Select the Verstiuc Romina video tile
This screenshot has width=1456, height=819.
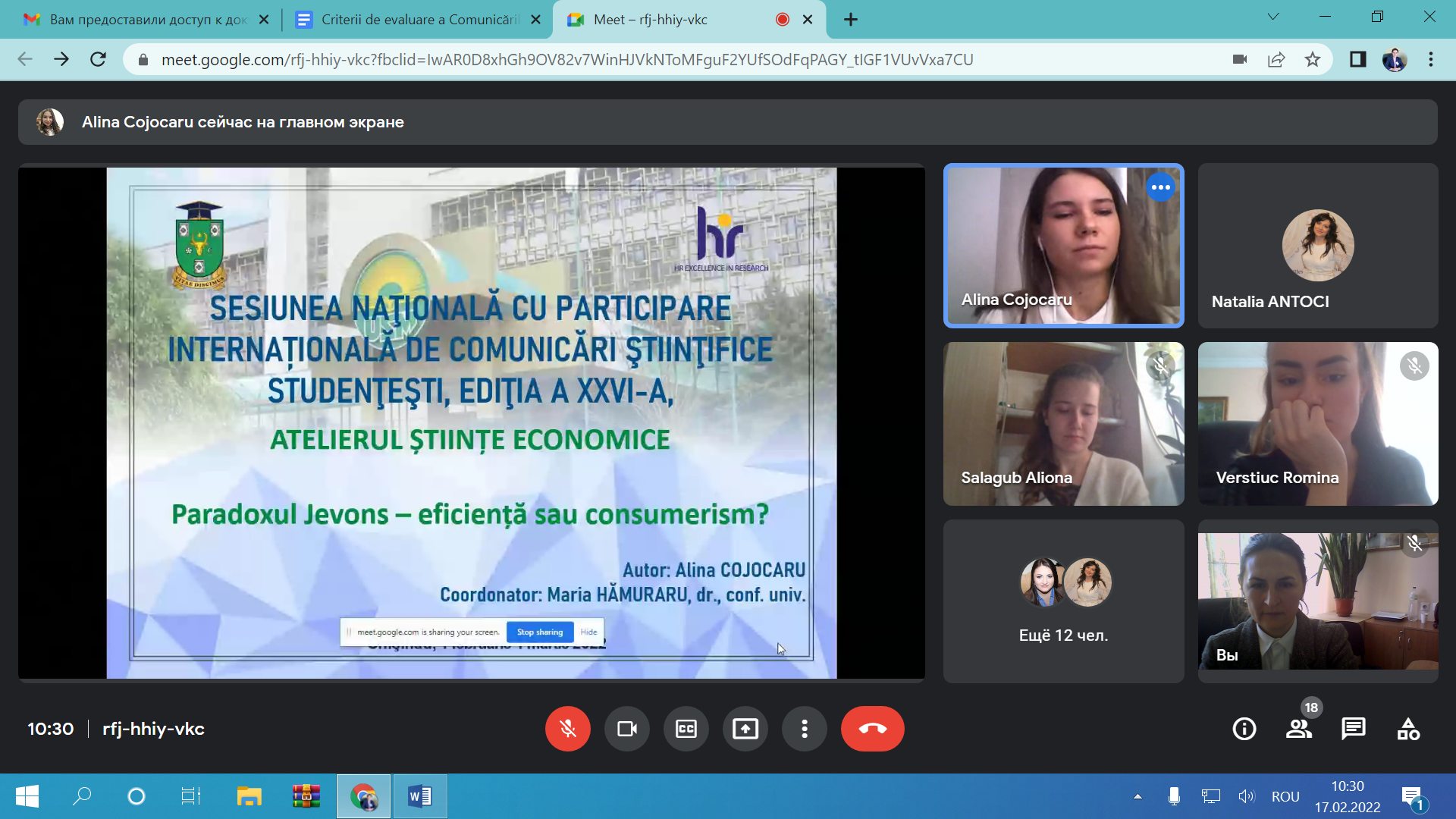coord(1317,423)
